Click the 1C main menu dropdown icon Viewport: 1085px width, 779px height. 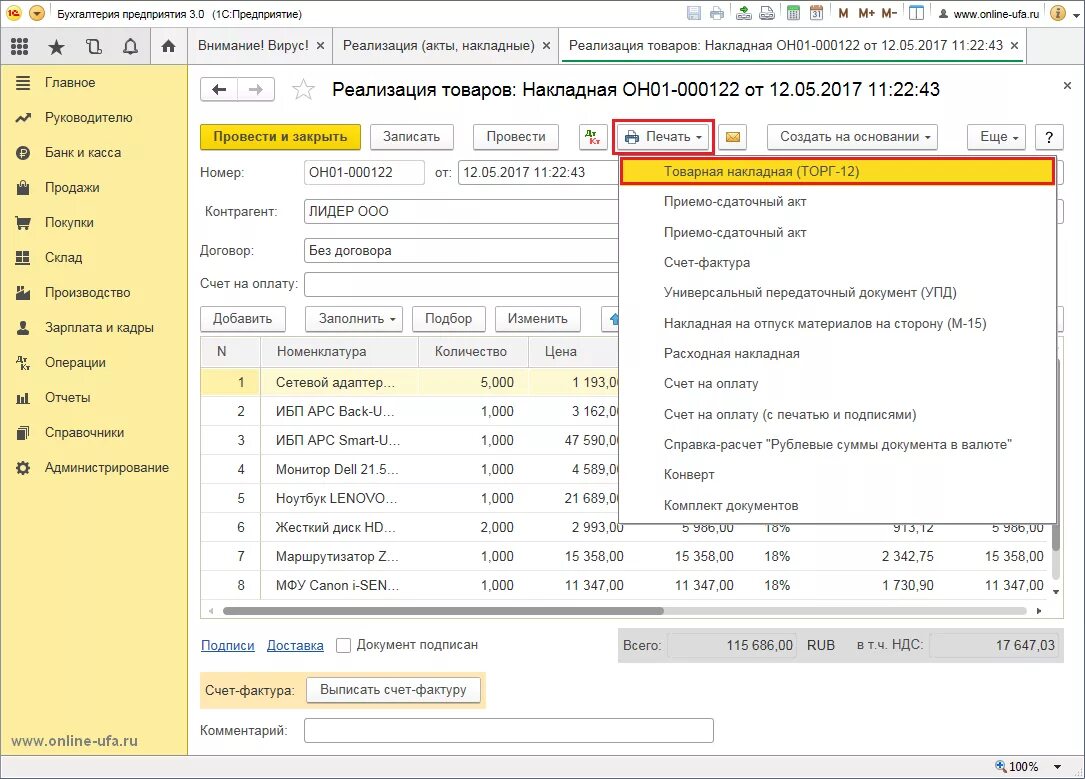(x=37, y=13)
